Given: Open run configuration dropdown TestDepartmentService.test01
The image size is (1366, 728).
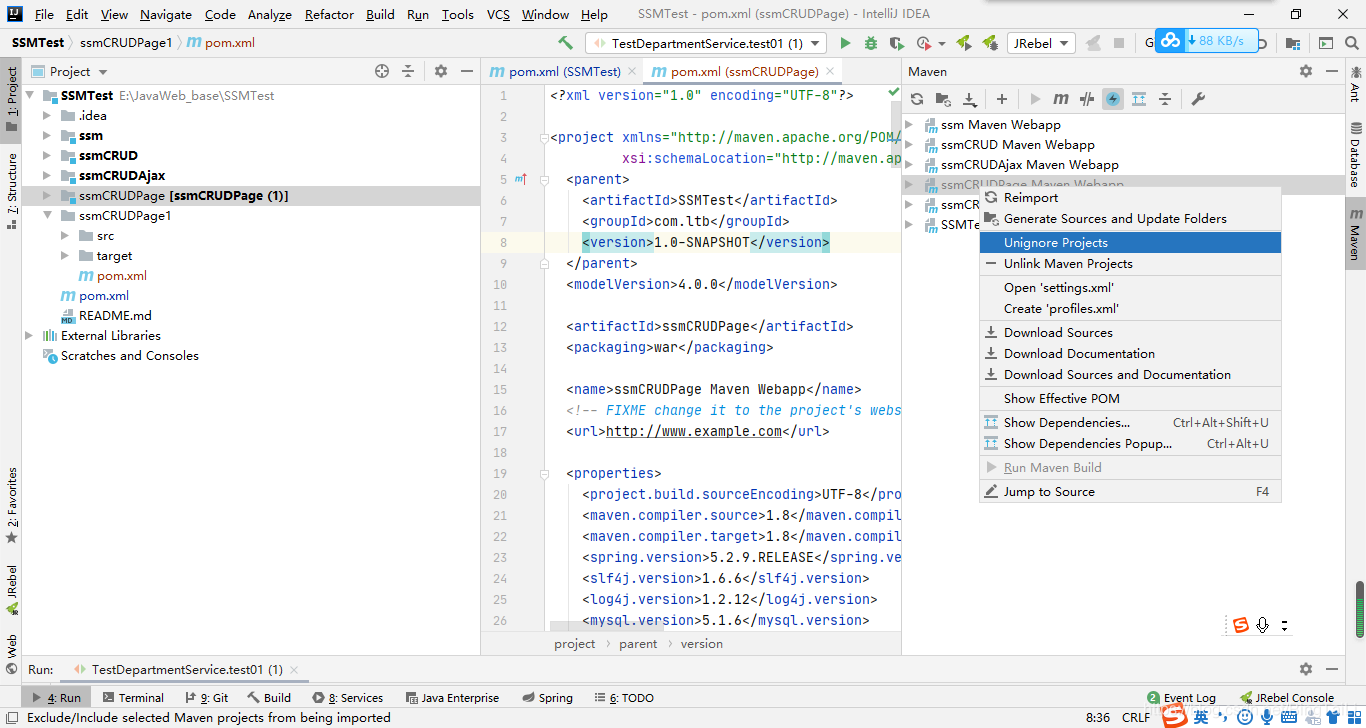Looking at the screenshot, I should [x=707, y=43].
